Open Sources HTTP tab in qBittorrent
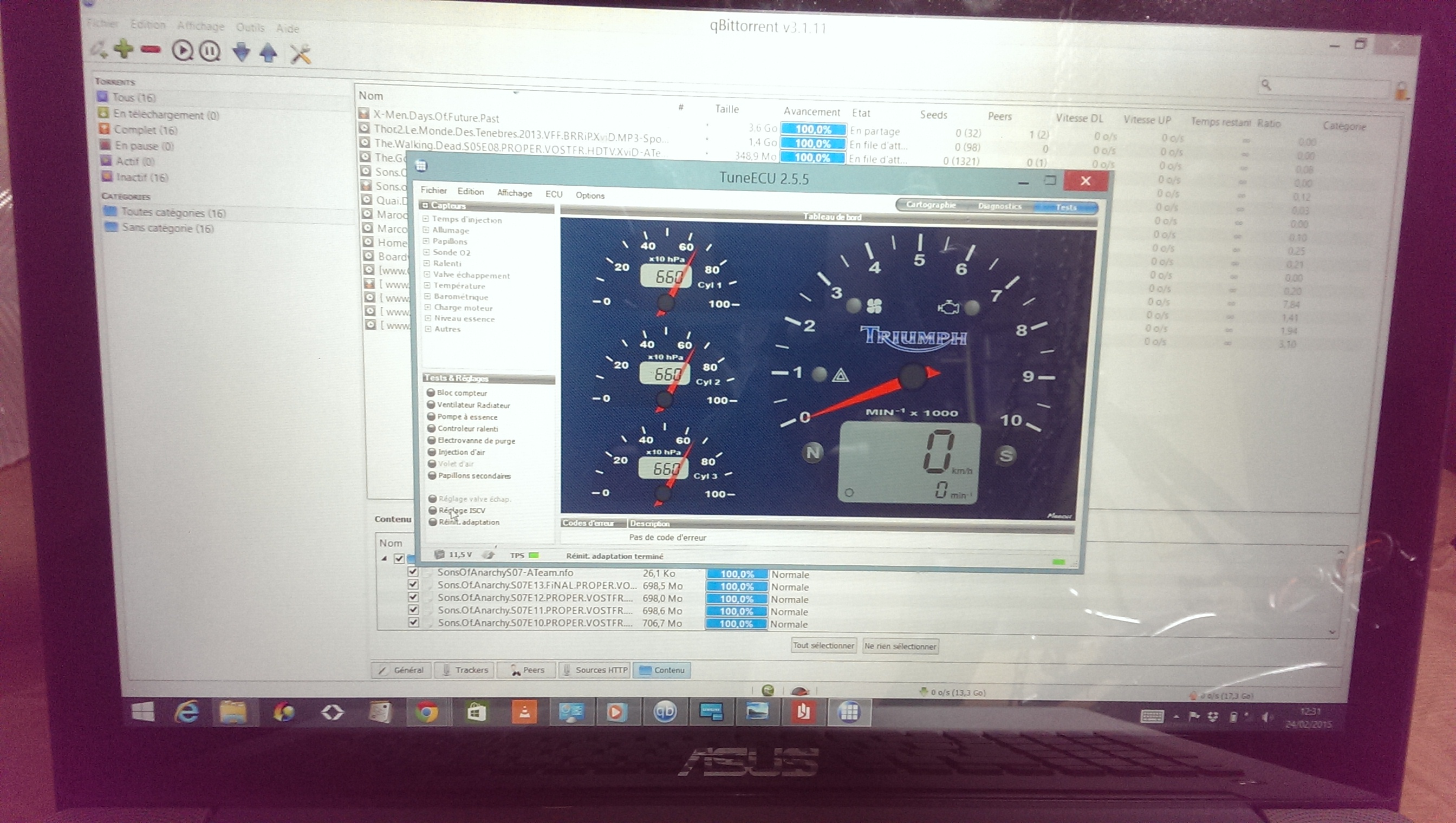 [594, 670]
